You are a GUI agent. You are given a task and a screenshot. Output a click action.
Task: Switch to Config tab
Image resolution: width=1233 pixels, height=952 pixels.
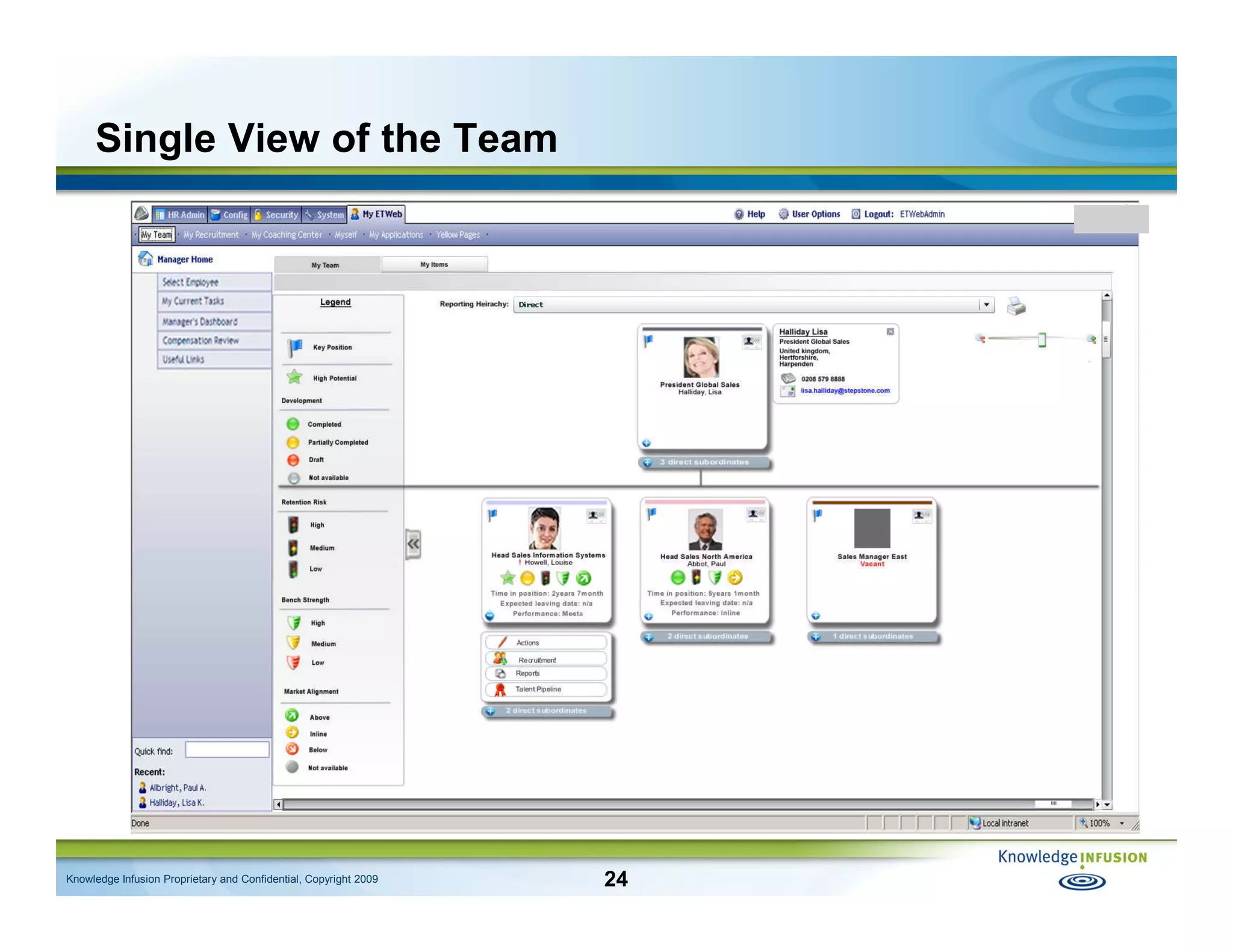tap(229, 215)
